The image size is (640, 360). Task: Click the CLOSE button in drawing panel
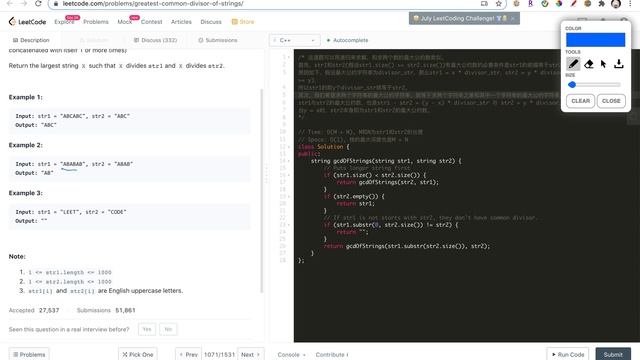tap(611, 101)
